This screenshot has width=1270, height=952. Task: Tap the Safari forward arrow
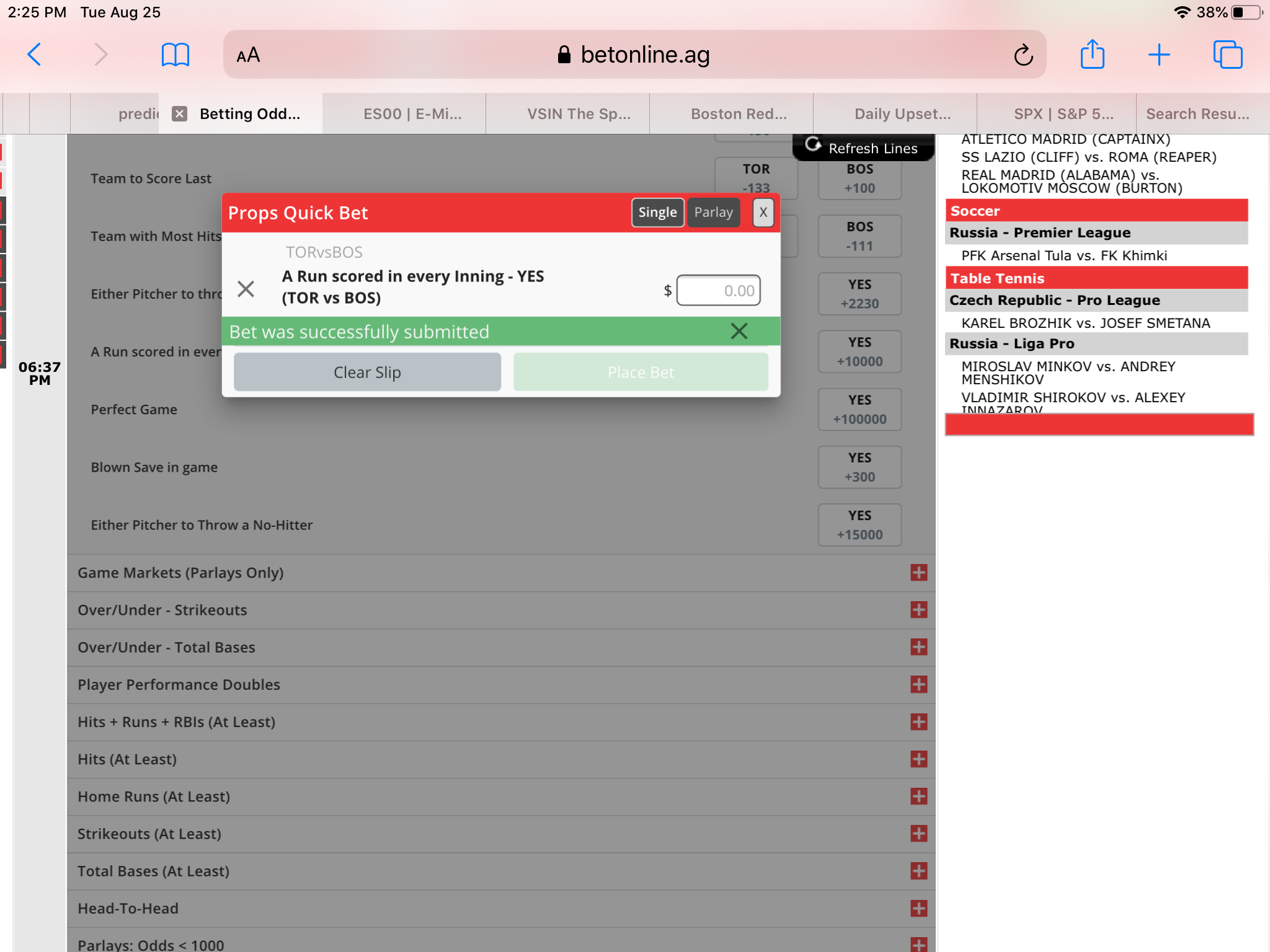point(100,55)
